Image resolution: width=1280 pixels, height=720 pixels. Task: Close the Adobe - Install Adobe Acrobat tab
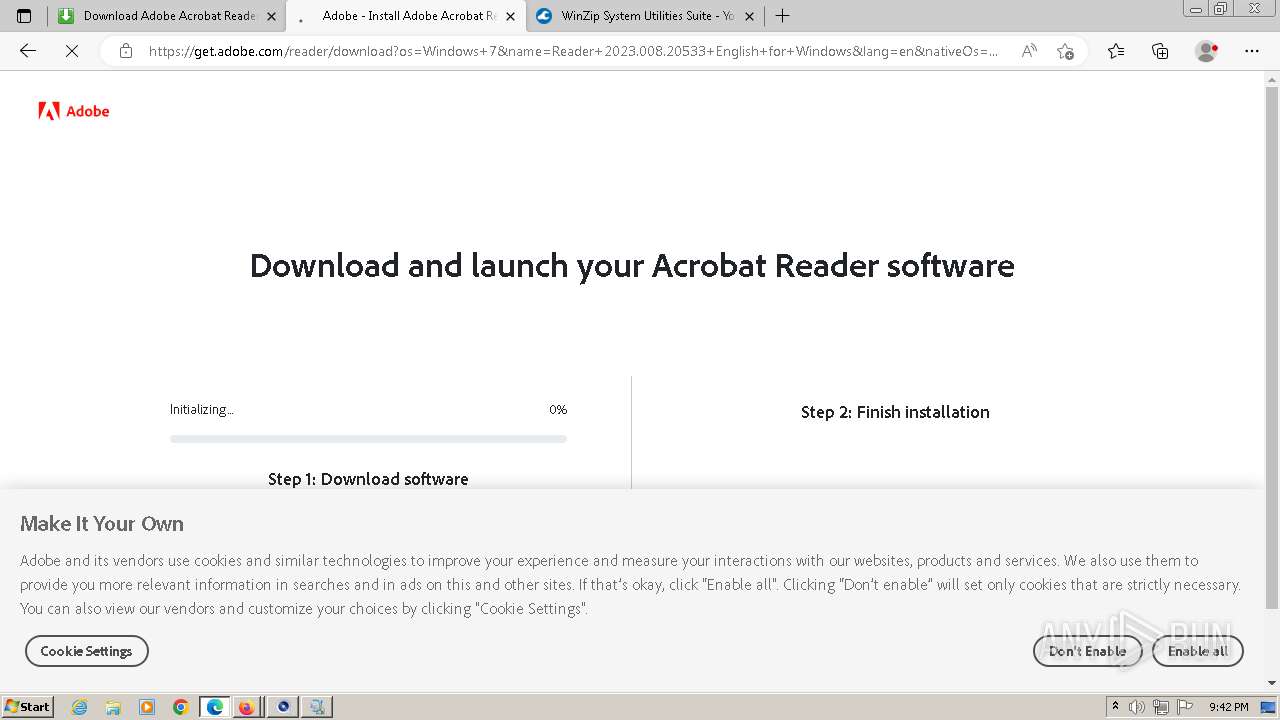tap(511, 16)
